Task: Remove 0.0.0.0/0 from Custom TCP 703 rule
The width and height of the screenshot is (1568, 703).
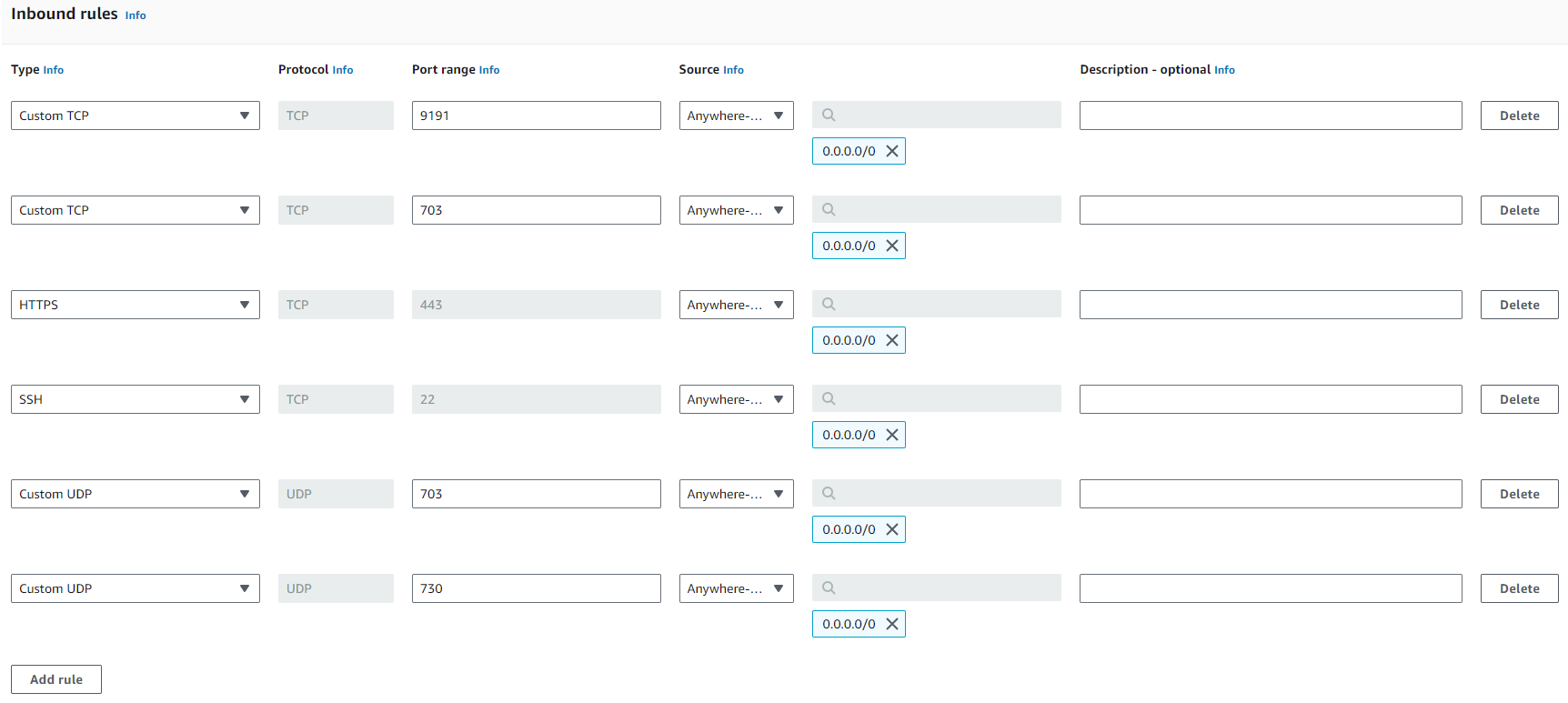Action: pos(892,246)
